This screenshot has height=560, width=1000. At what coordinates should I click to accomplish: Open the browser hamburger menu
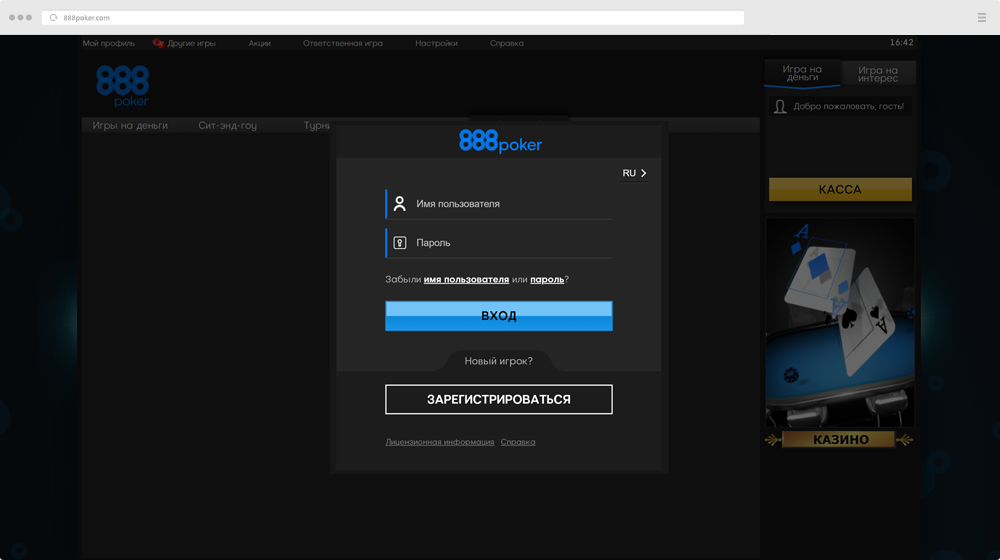click(x=982, y=18)
